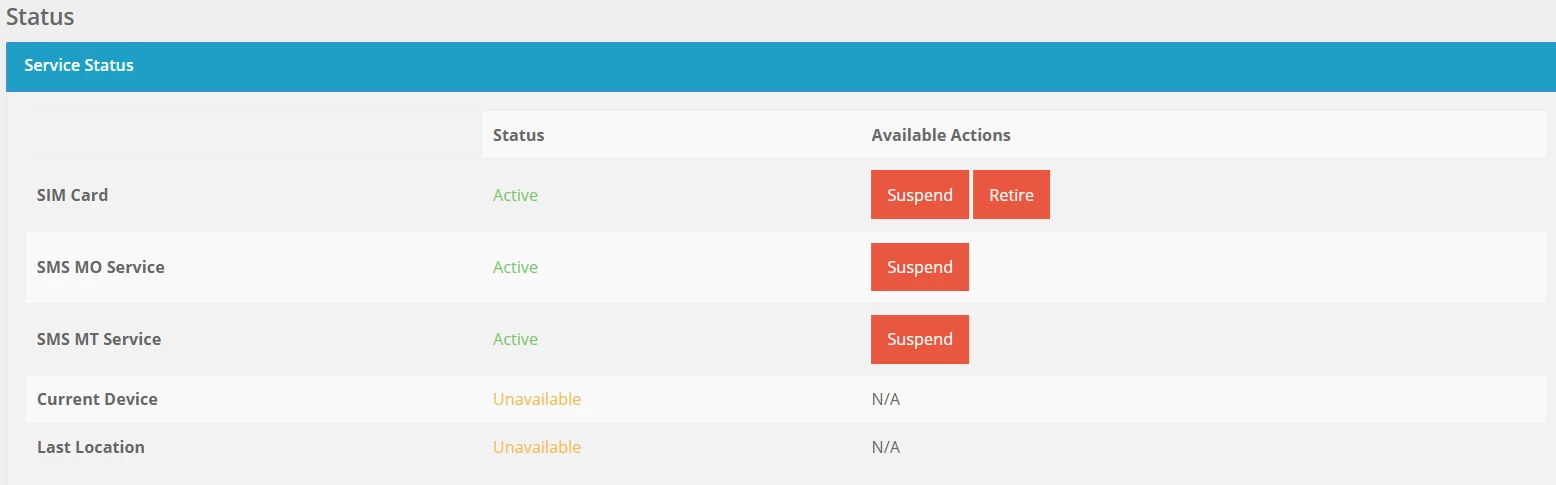Select the Status column header

pyautogui.click(x=519, y=135)
